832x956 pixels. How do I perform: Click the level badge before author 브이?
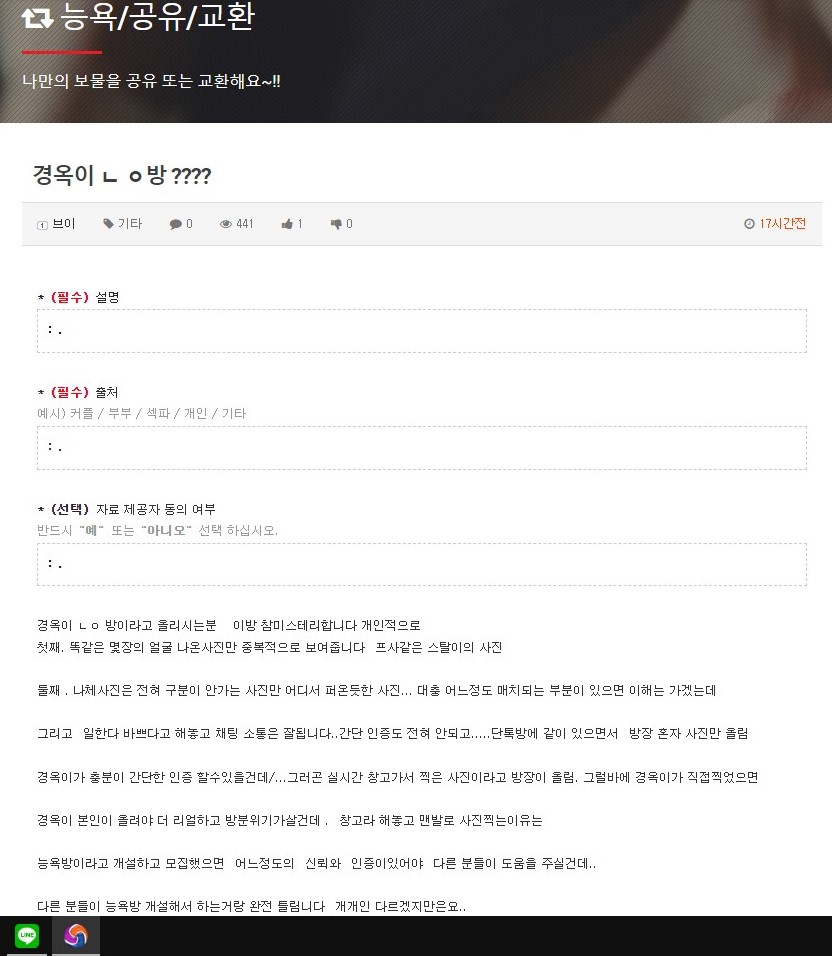click(42, 225)
